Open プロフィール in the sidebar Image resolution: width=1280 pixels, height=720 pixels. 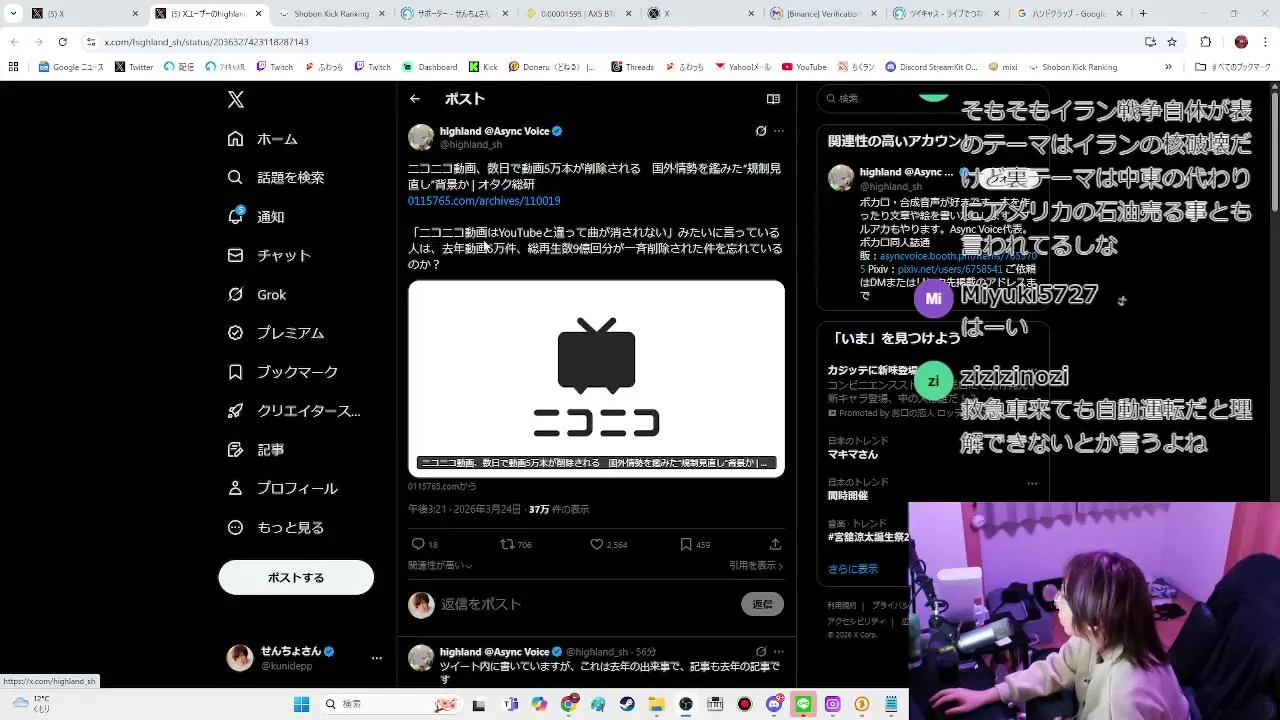pos(283,489)
